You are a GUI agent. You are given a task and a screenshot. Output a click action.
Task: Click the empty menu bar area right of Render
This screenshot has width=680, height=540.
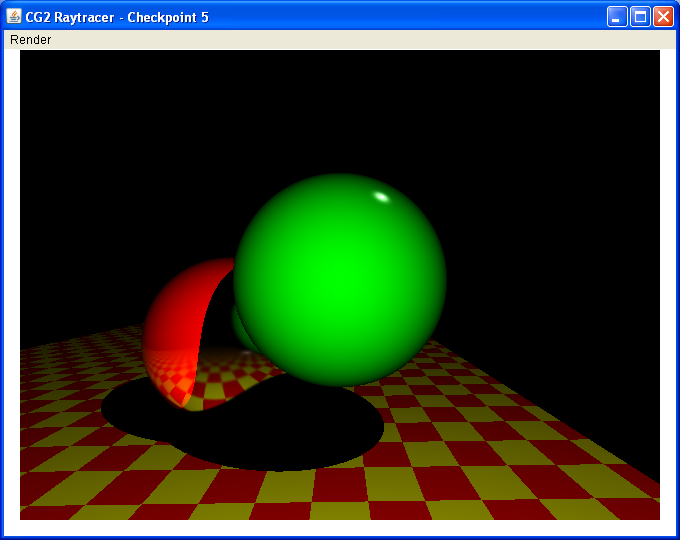click(x=350, y=40)
